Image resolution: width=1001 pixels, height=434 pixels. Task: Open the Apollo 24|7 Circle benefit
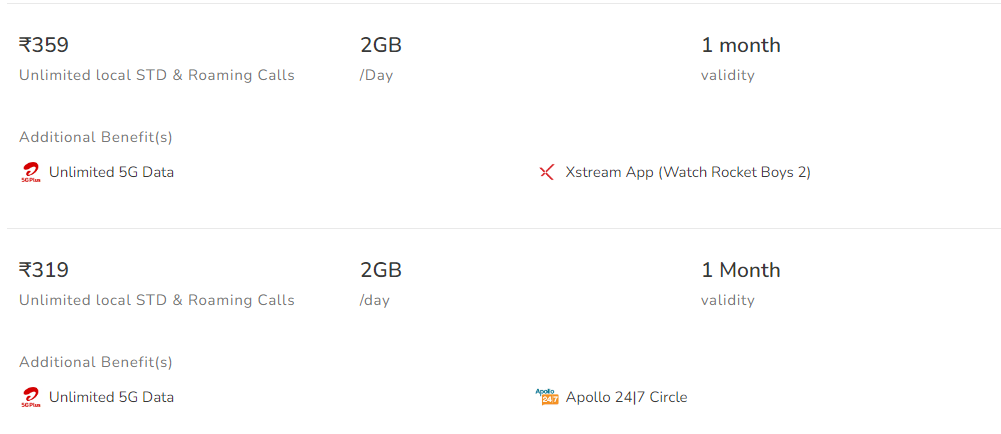pyautogui.click(x=626, y=397)
